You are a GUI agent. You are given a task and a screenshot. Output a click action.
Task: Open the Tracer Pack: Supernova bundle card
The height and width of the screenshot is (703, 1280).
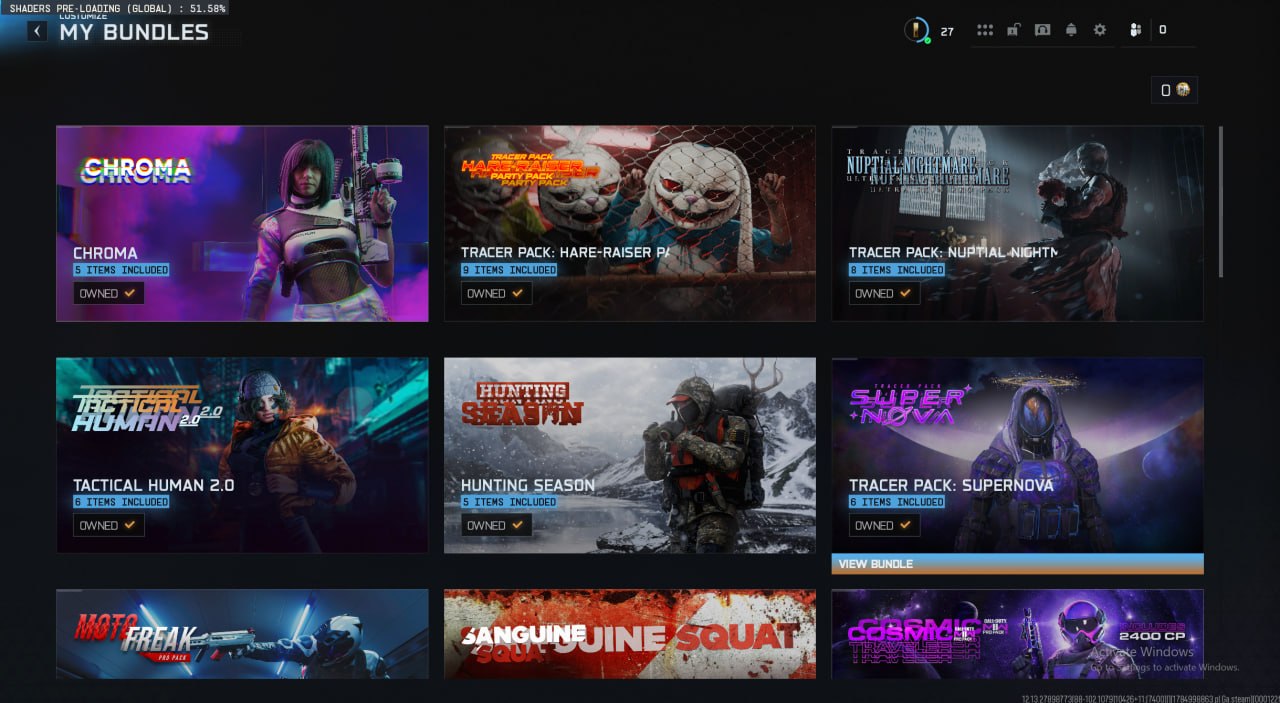(1017, 455)
